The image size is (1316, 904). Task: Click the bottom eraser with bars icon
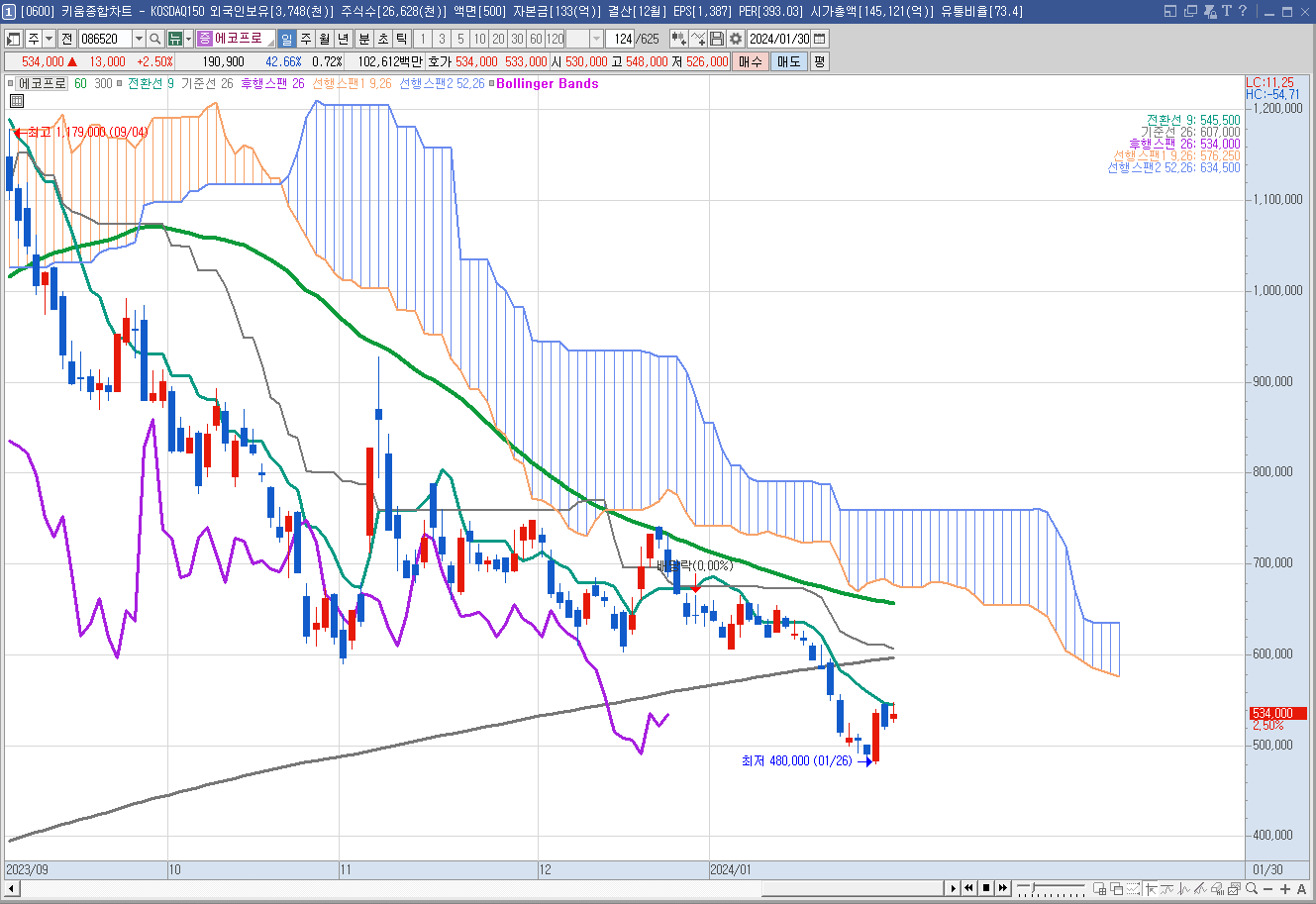click(1217, 888)
